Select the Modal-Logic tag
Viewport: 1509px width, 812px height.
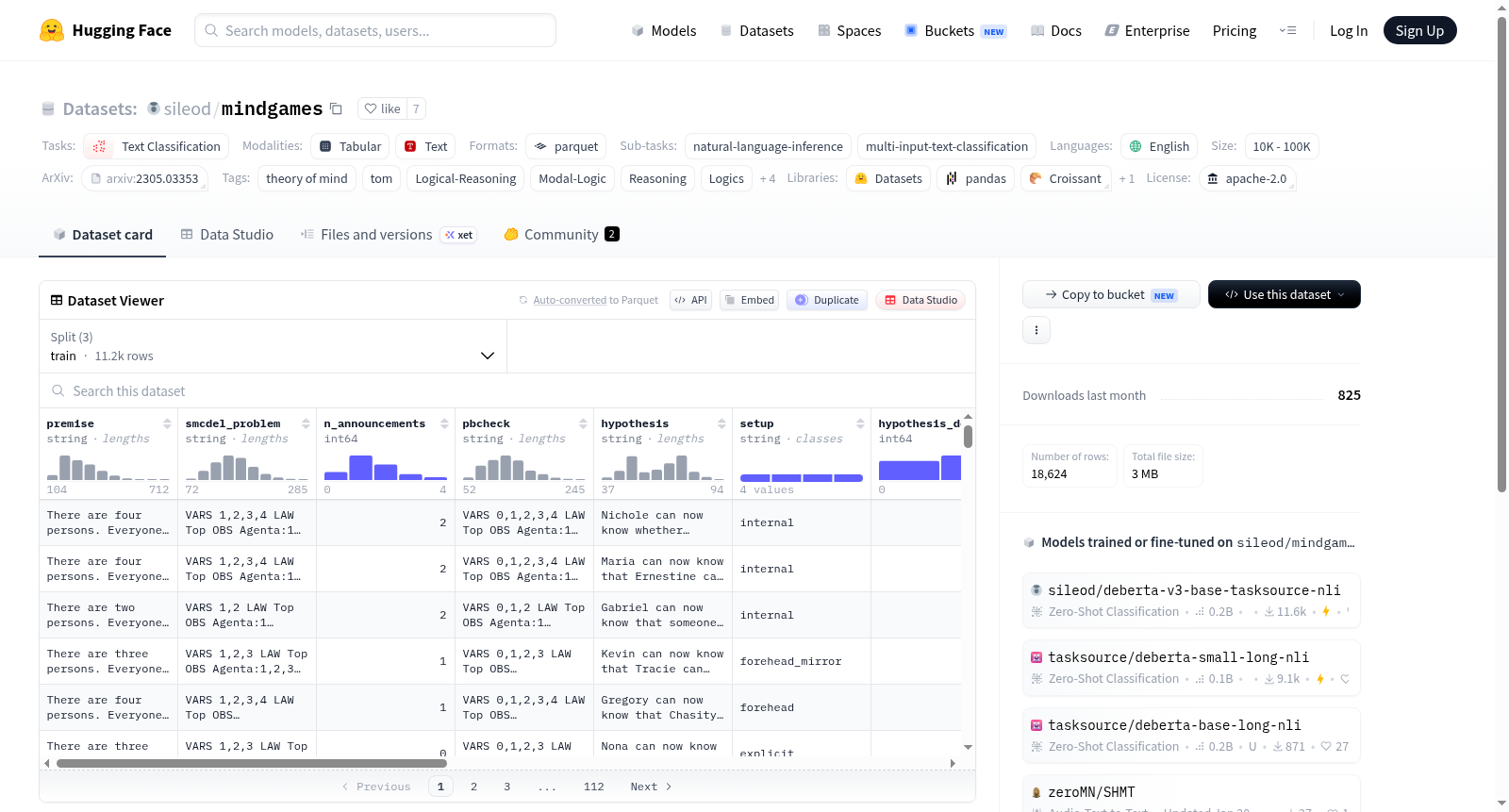(572, 178)
